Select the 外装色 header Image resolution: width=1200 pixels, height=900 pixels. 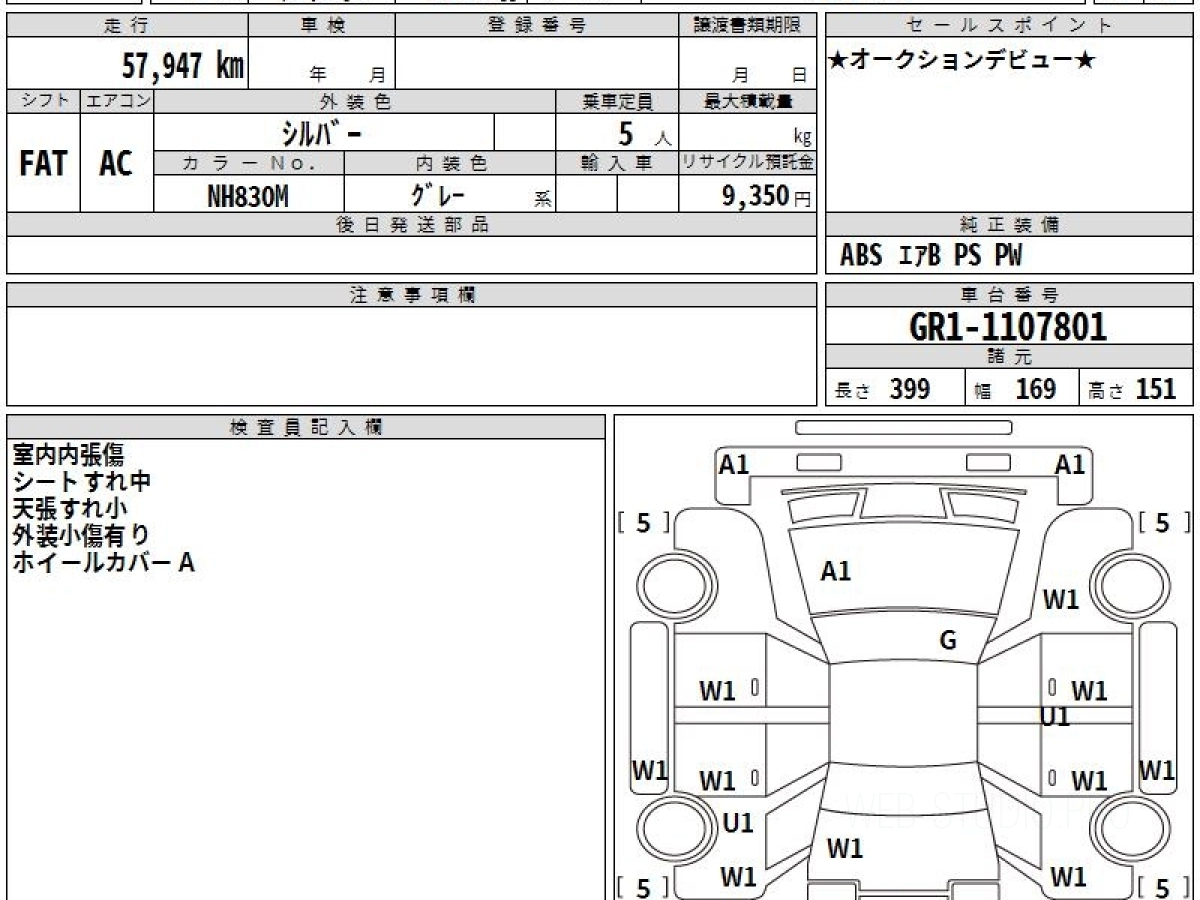pos(355,101)
